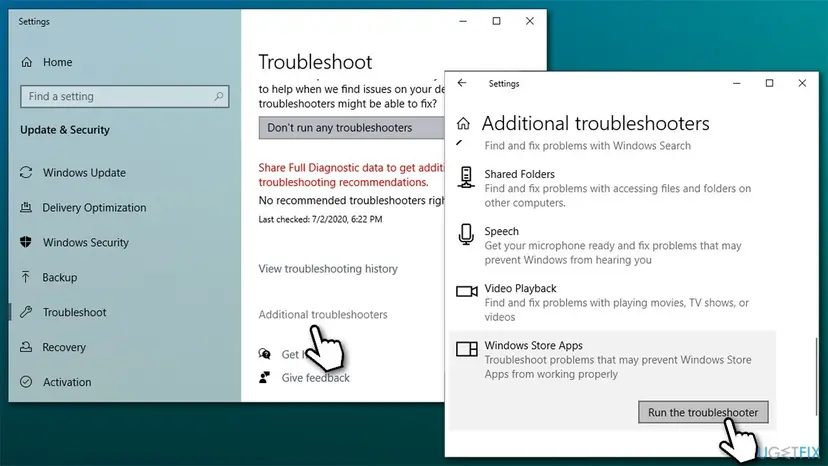
Task: Open the Backup section
Action: pyautogui.click(x=60, y=277)
